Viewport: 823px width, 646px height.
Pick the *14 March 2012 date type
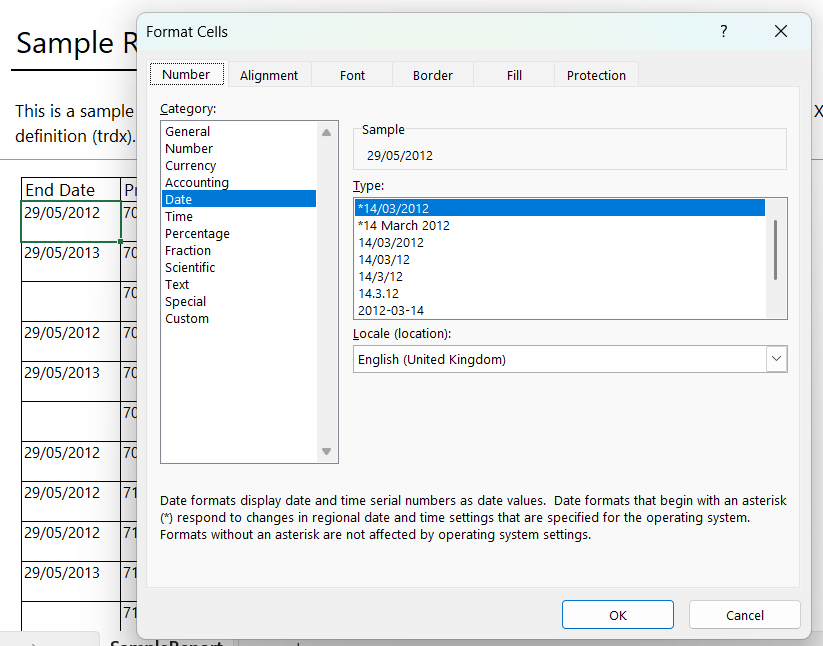(404, 226)
